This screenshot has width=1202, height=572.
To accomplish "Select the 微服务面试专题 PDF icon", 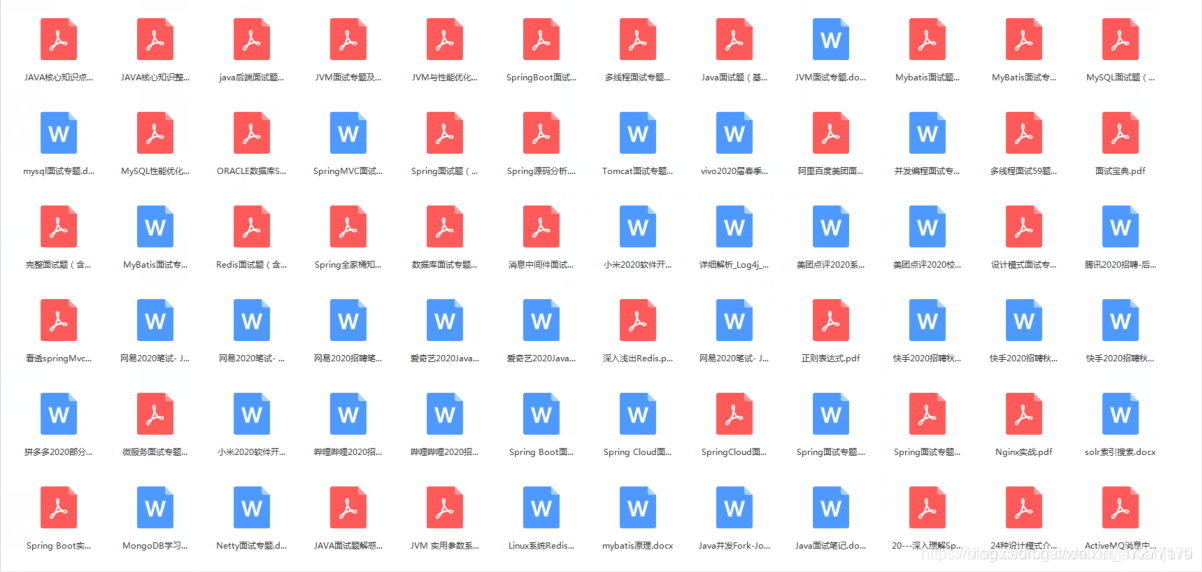I will click(x=155, y=415).
